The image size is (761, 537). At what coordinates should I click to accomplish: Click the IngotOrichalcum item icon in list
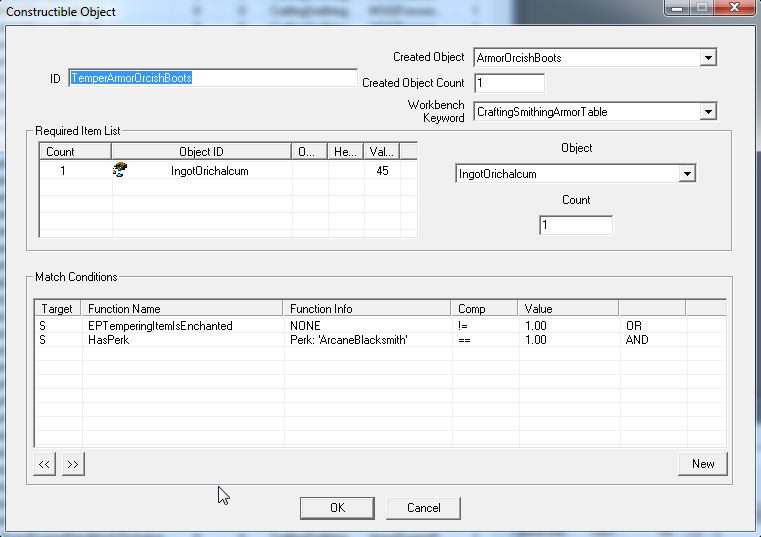tap(120, 170)
